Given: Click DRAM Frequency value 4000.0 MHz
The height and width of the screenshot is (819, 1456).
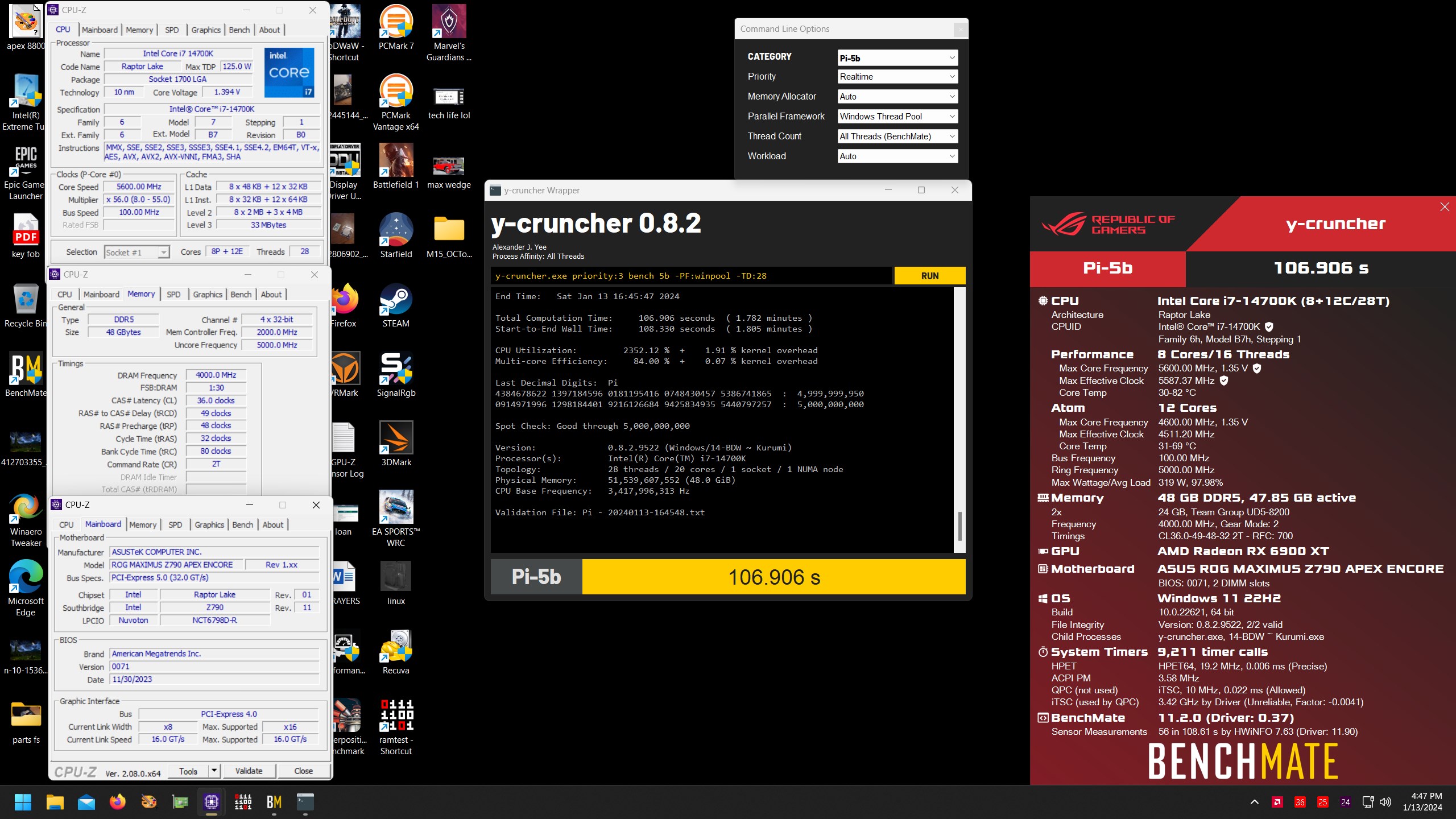Looking at the screenshot, I should click(x=216, y=375).
